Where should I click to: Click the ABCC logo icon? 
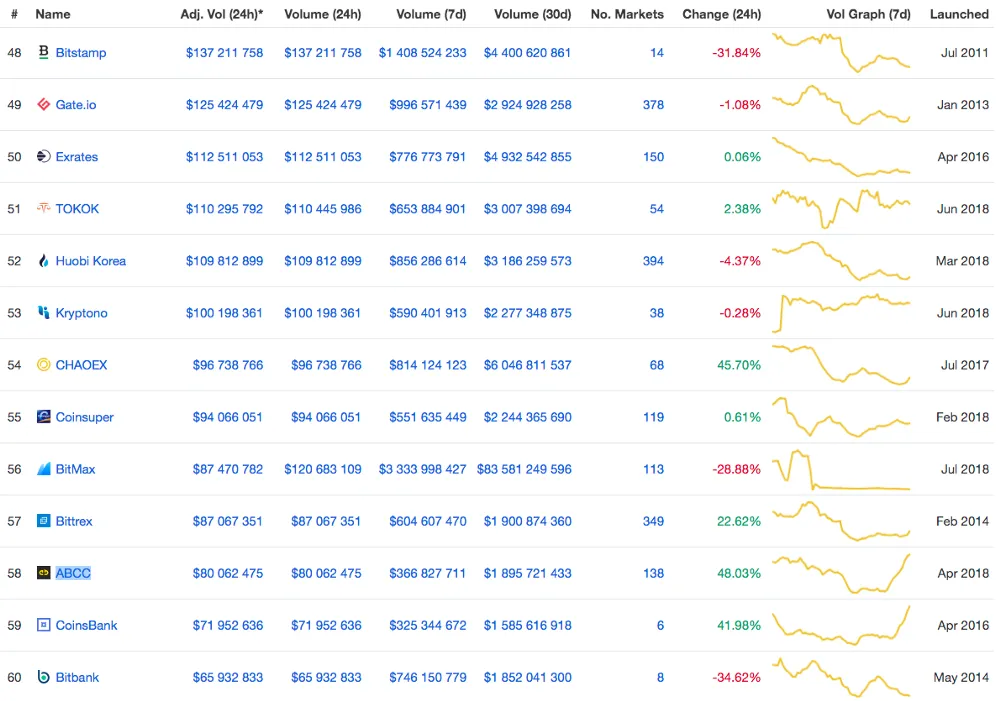[43, 573]
